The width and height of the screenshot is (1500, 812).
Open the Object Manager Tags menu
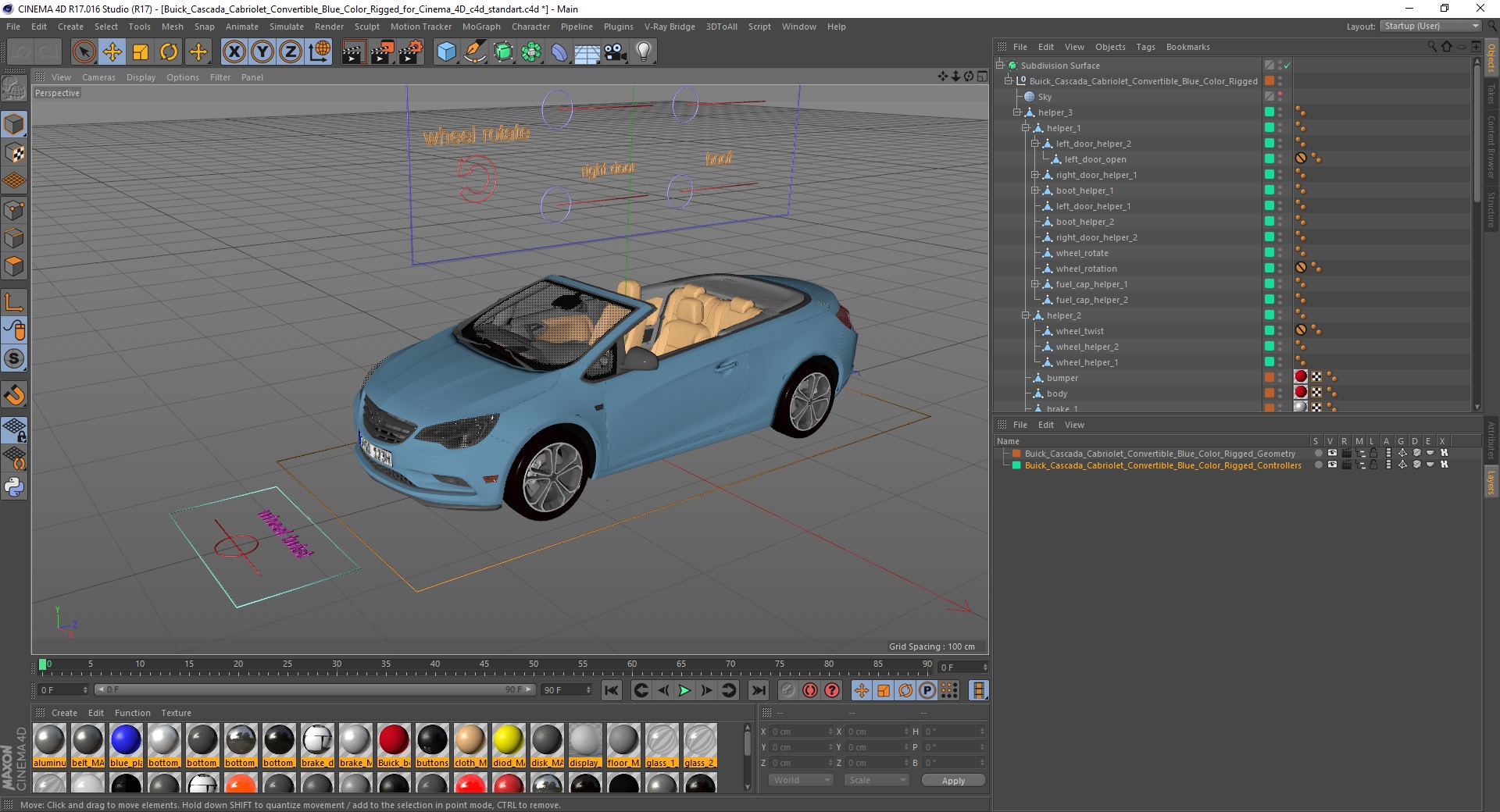pos(1145,47)
